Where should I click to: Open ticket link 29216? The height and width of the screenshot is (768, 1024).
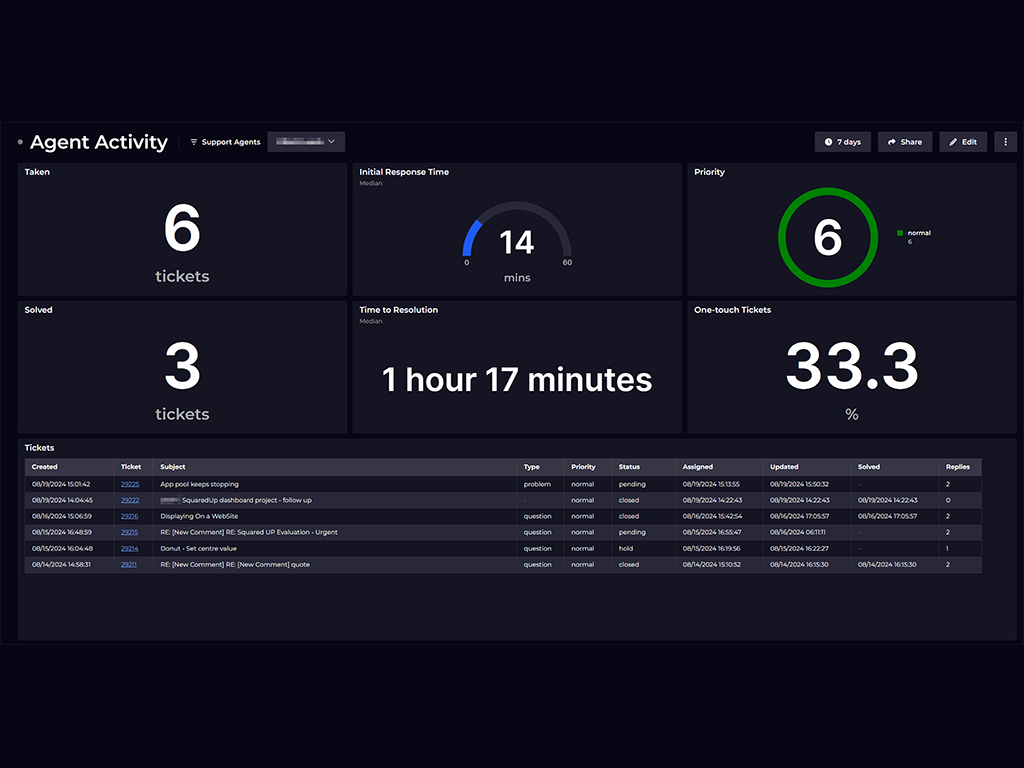130,516
